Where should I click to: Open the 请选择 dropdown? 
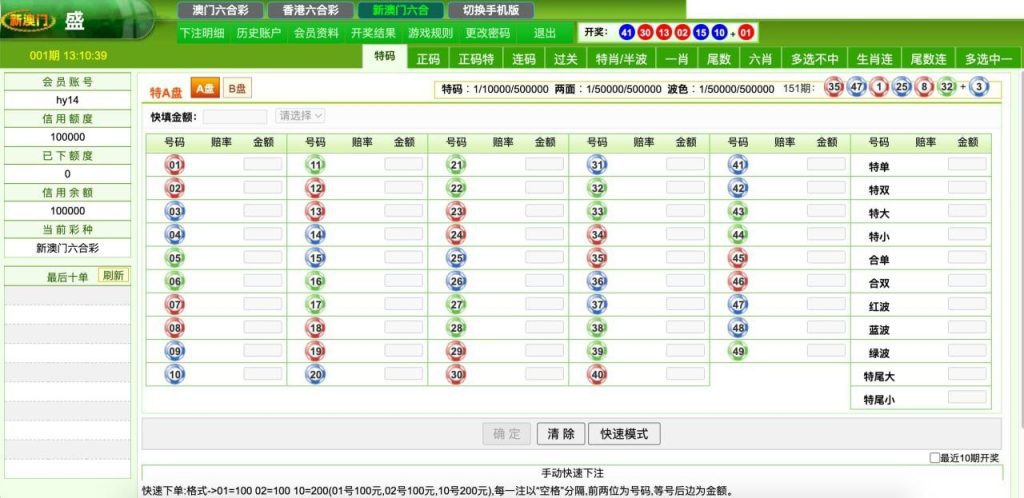coord(301,116)
